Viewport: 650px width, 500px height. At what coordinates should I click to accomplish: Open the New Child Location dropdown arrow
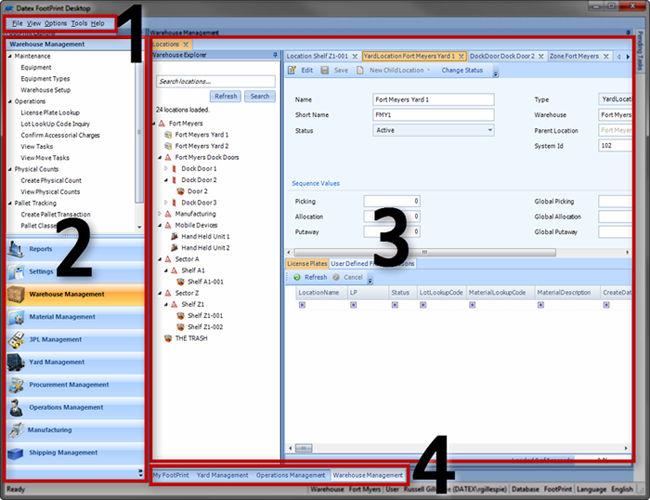pyautogui.click(x=428, y=70)
